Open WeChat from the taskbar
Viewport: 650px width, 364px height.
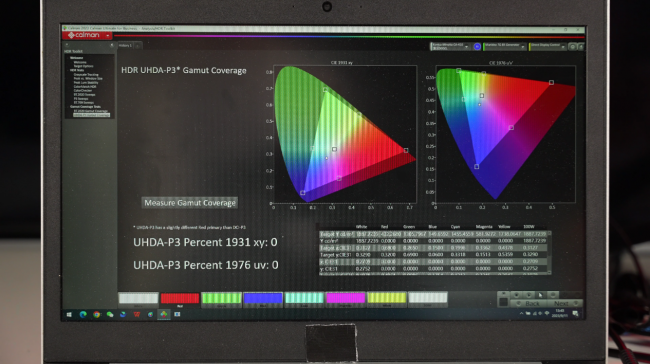110,314
